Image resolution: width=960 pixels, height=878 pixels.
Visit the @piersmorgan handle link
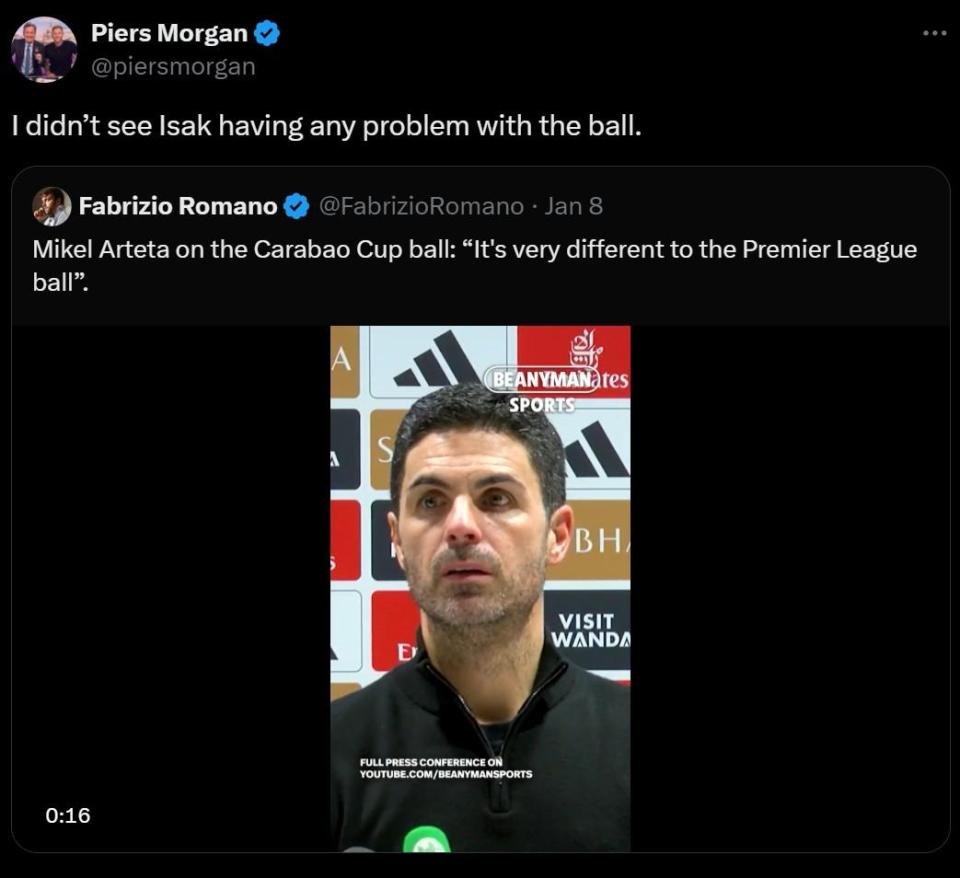(x=173, y=66)
